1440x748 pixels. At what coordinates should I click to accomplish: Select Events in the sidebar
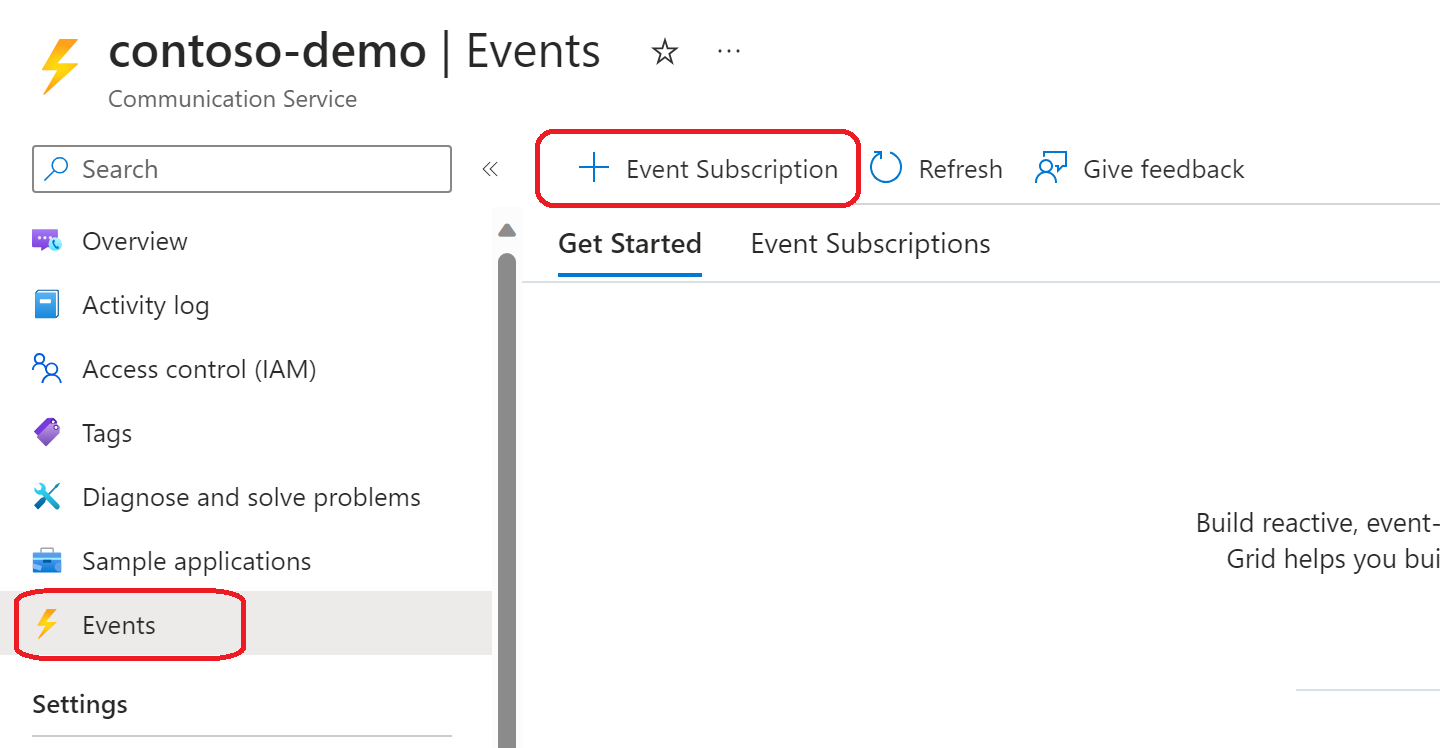119,625
